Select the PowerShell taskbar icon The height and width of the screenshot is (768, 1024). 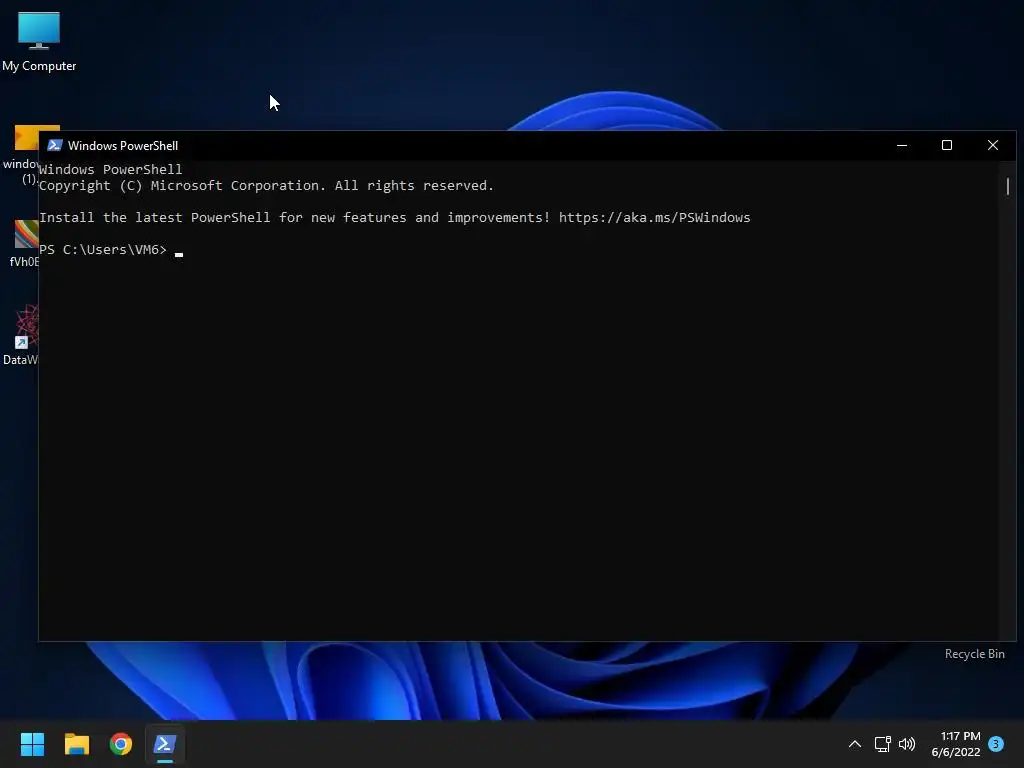click(x=165, y=744)
